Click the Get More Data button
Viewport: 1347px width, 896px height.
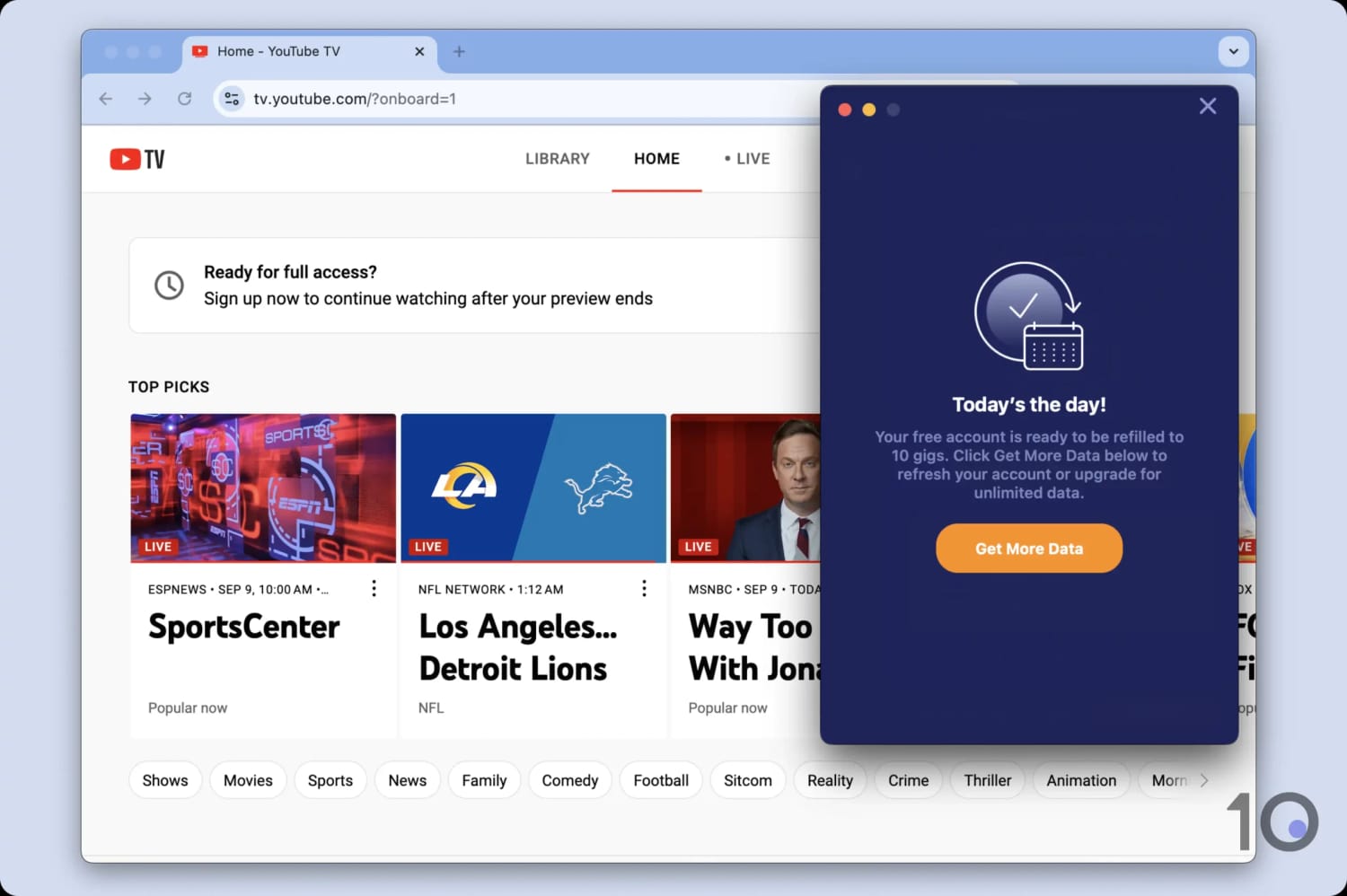tap(1029, 549)
